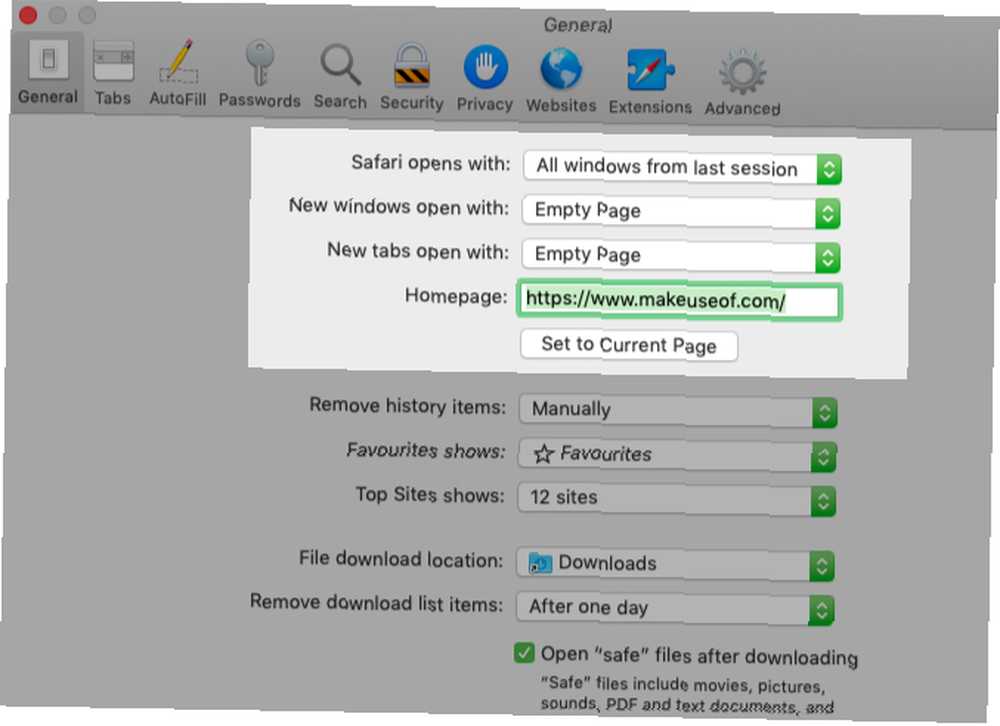
Task: Open the Top Sites shows dropdown
Action: click(677, 499)
